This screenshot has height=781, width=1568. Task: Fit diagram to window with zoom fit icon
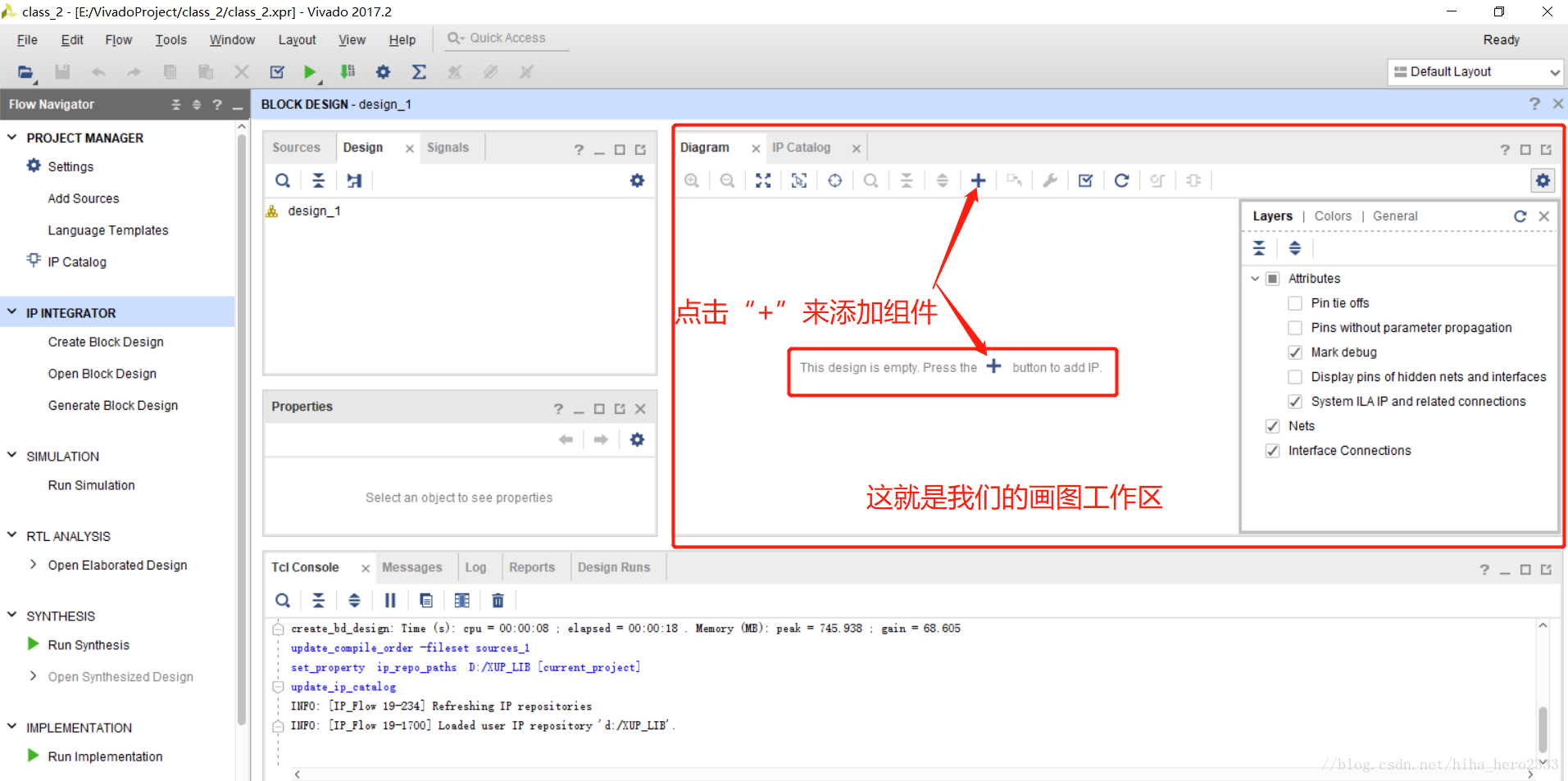coord(763,180)
